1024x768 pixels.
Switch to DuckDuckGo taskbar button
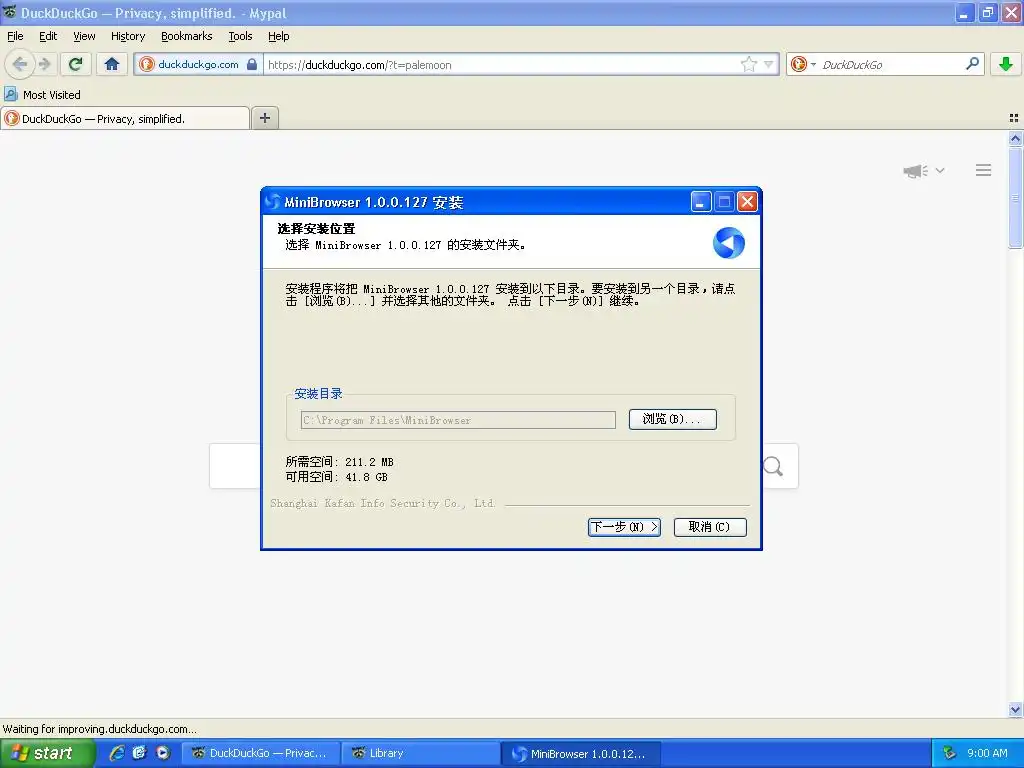click(261, 753)
